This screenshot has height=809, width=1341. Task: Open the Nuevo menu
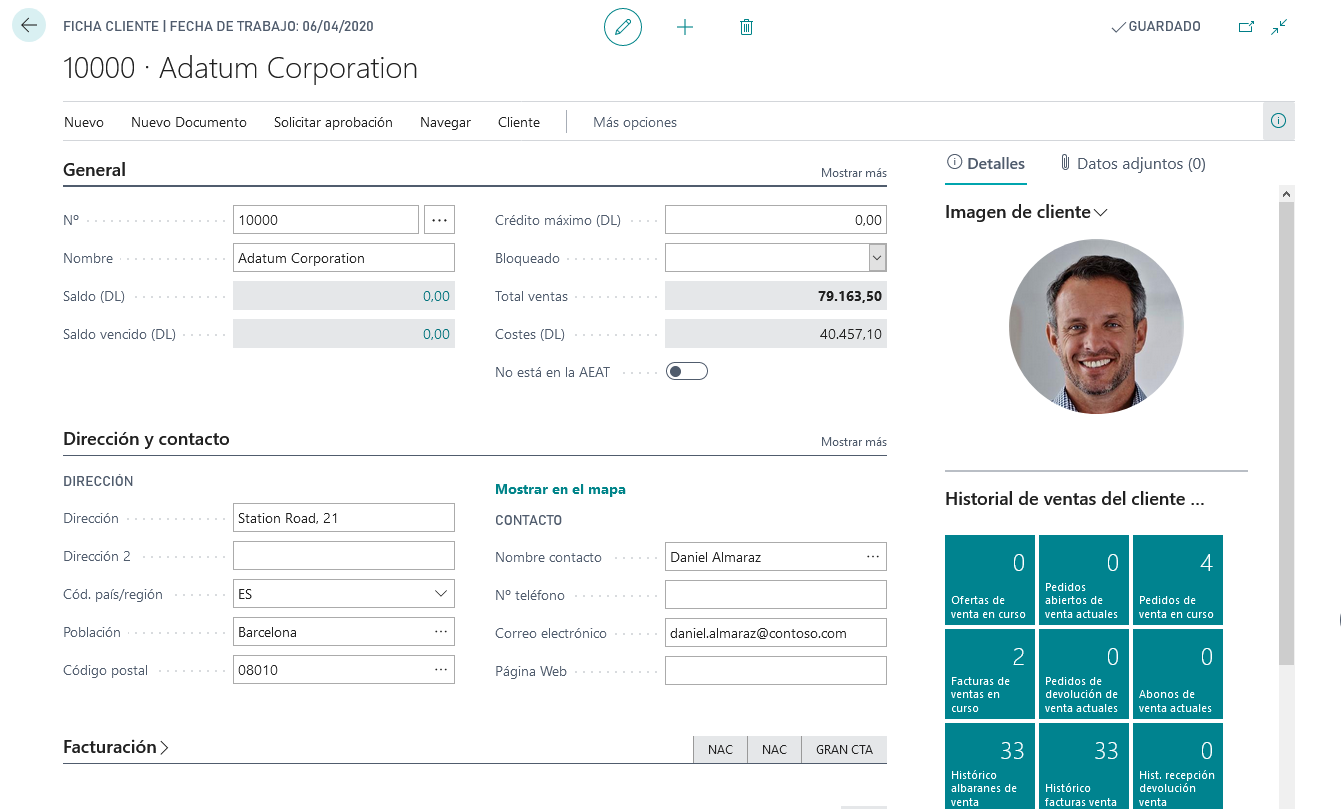coord(84,122)
